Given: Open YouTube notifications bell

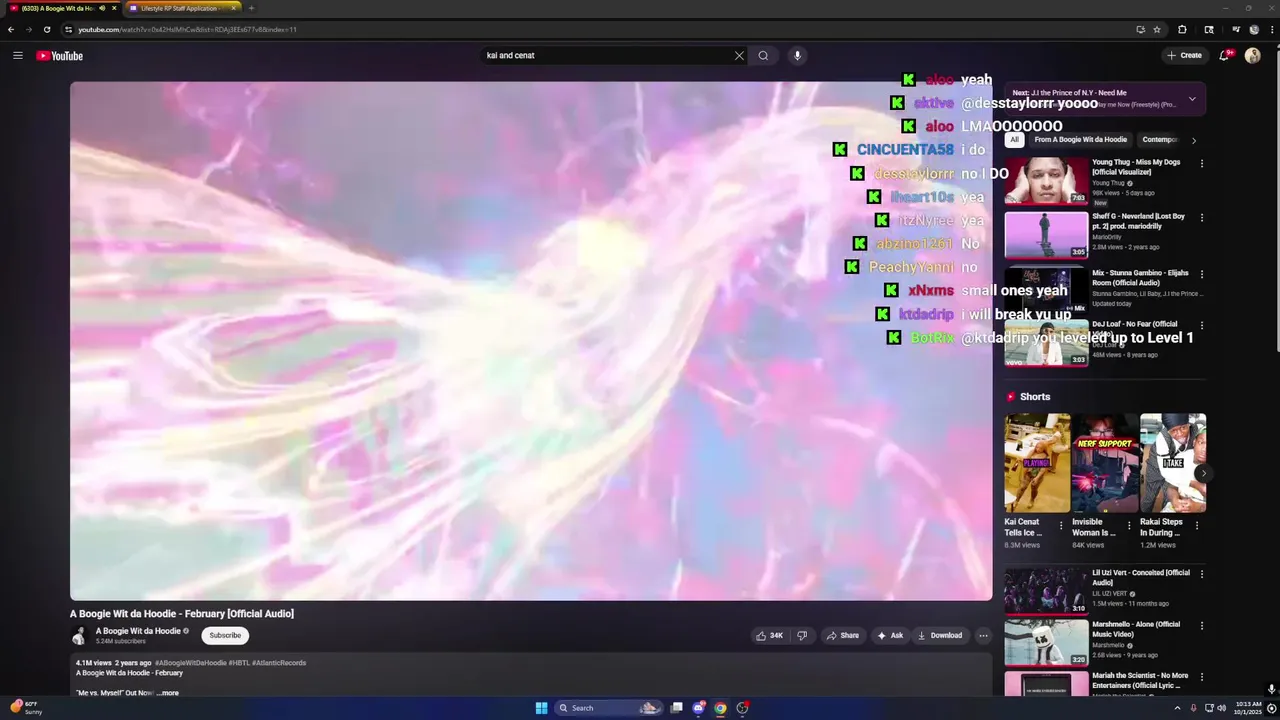Looking at the screenshot, I should point(1224,56).
